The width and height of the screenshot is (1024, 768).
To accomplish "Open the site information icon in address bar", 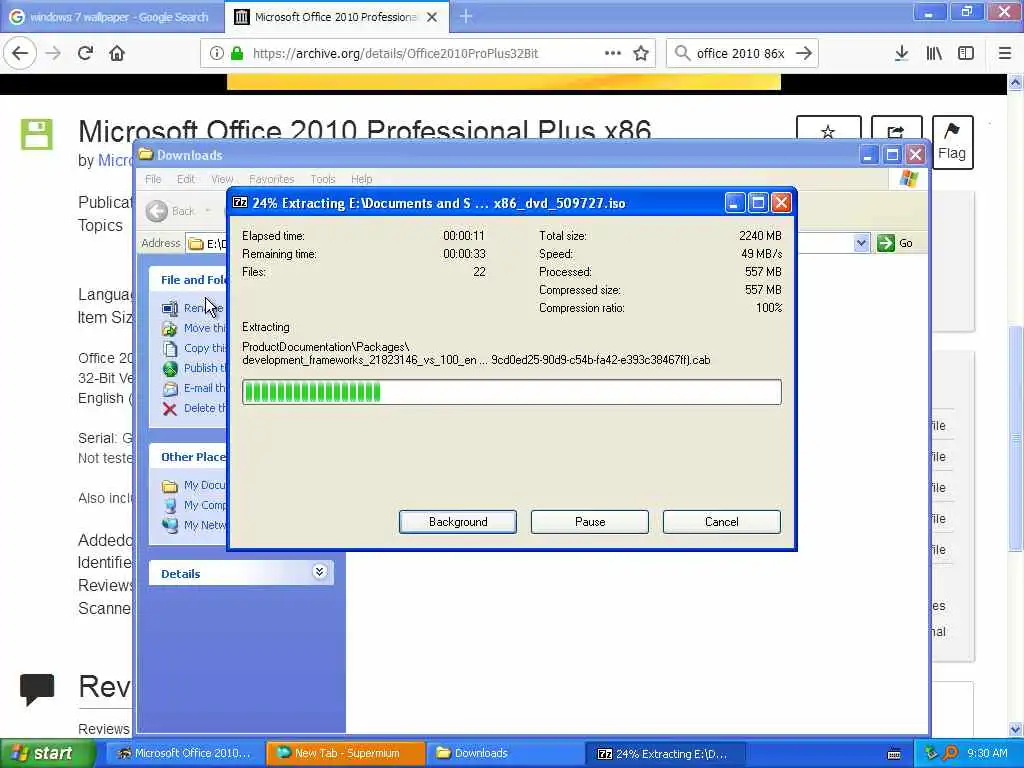I will [x=216, y=53].
